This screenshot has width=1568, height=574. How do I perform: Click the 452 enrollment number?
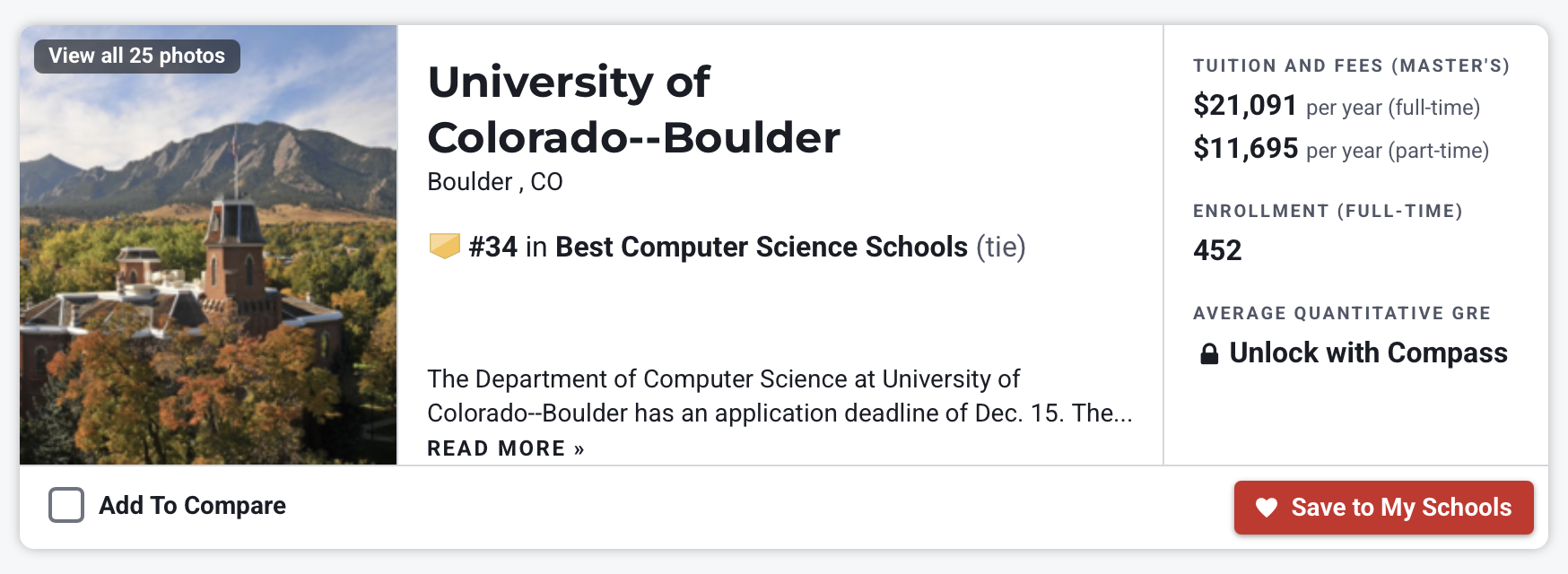tap(1217, 250)
